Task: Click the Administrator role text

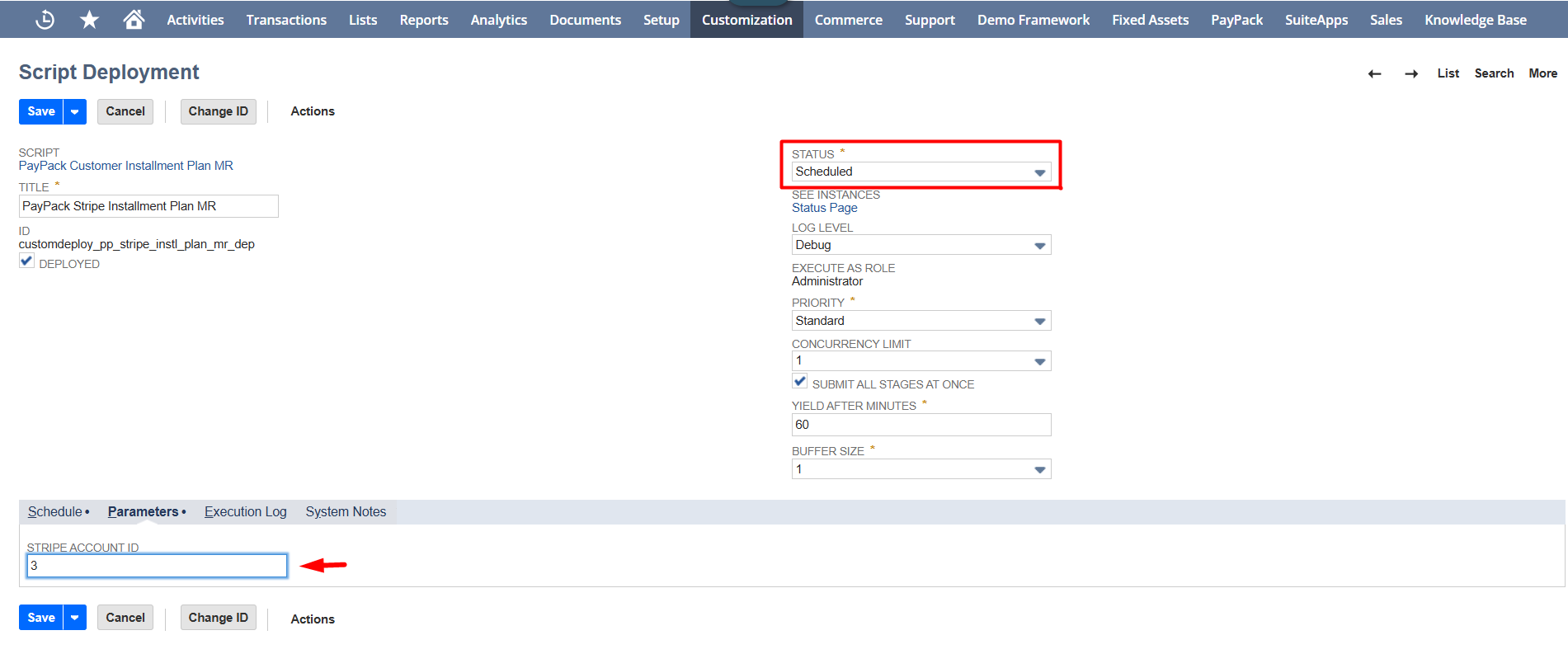Action: [827, 281]
